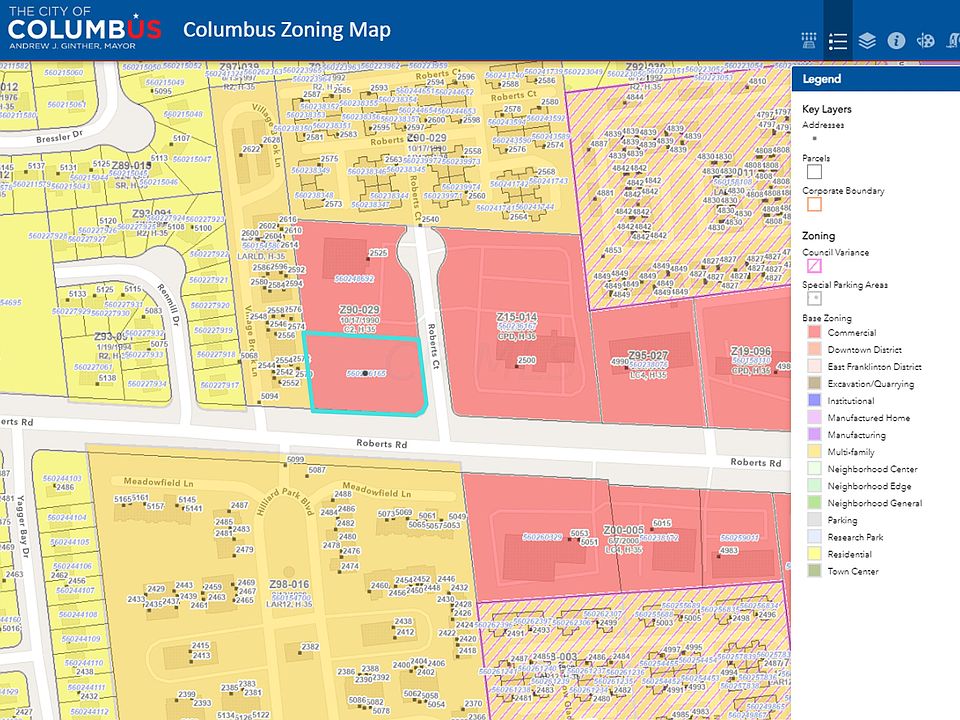Viewport: 960px width, 720px height.
Task: Click the Special Parking Areas symbol
Action: coord(814,298)
